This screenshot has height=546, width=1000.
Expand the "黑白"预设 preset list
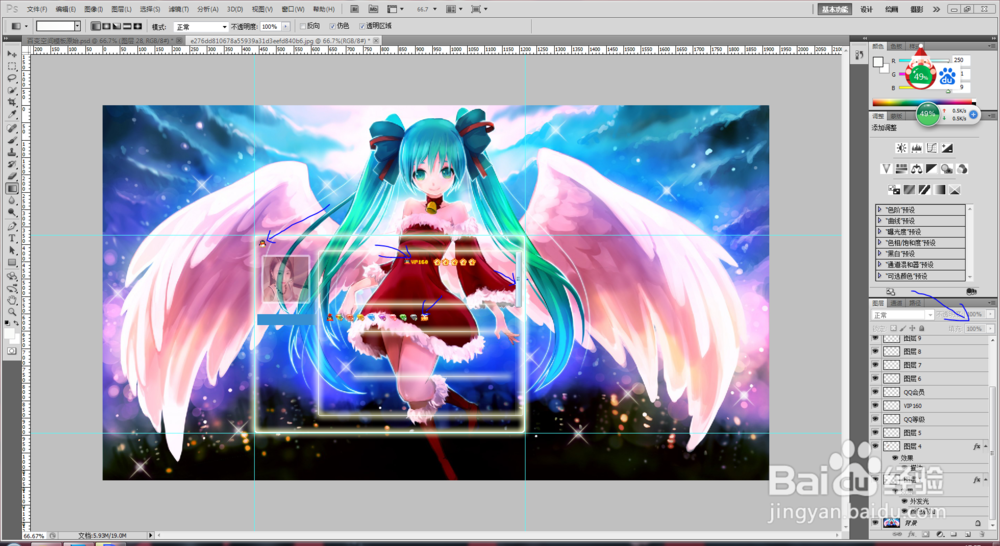(x=879, y=253)
